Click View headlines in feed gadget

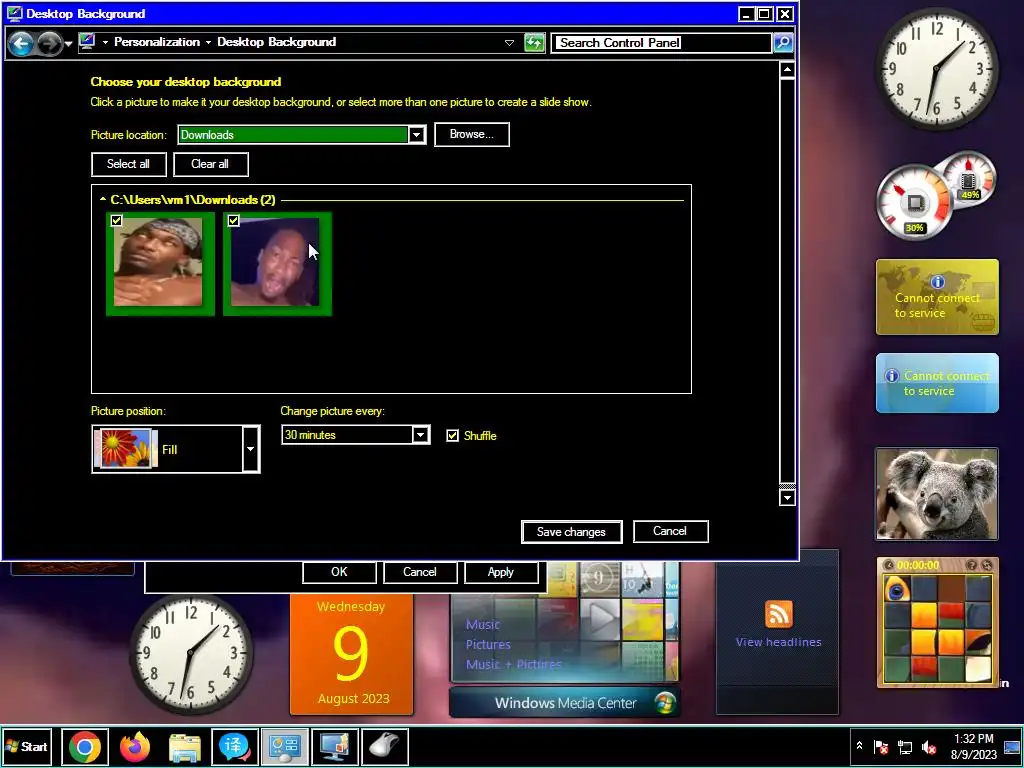[x=778, y=642]
